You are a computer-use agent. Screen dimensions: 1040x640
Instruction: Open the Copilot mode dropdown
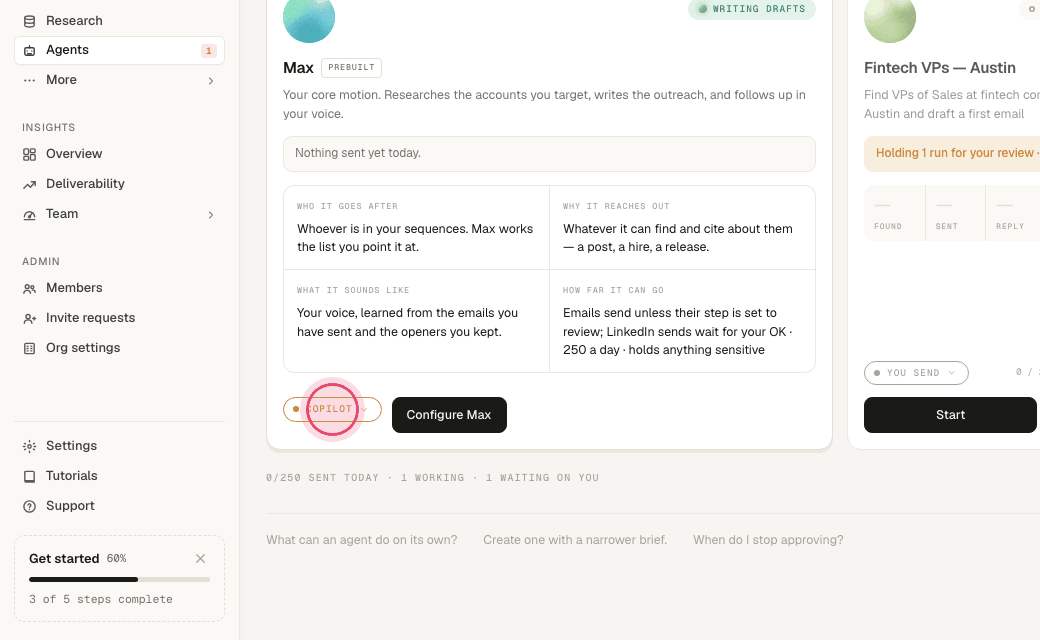click(332, 409)
